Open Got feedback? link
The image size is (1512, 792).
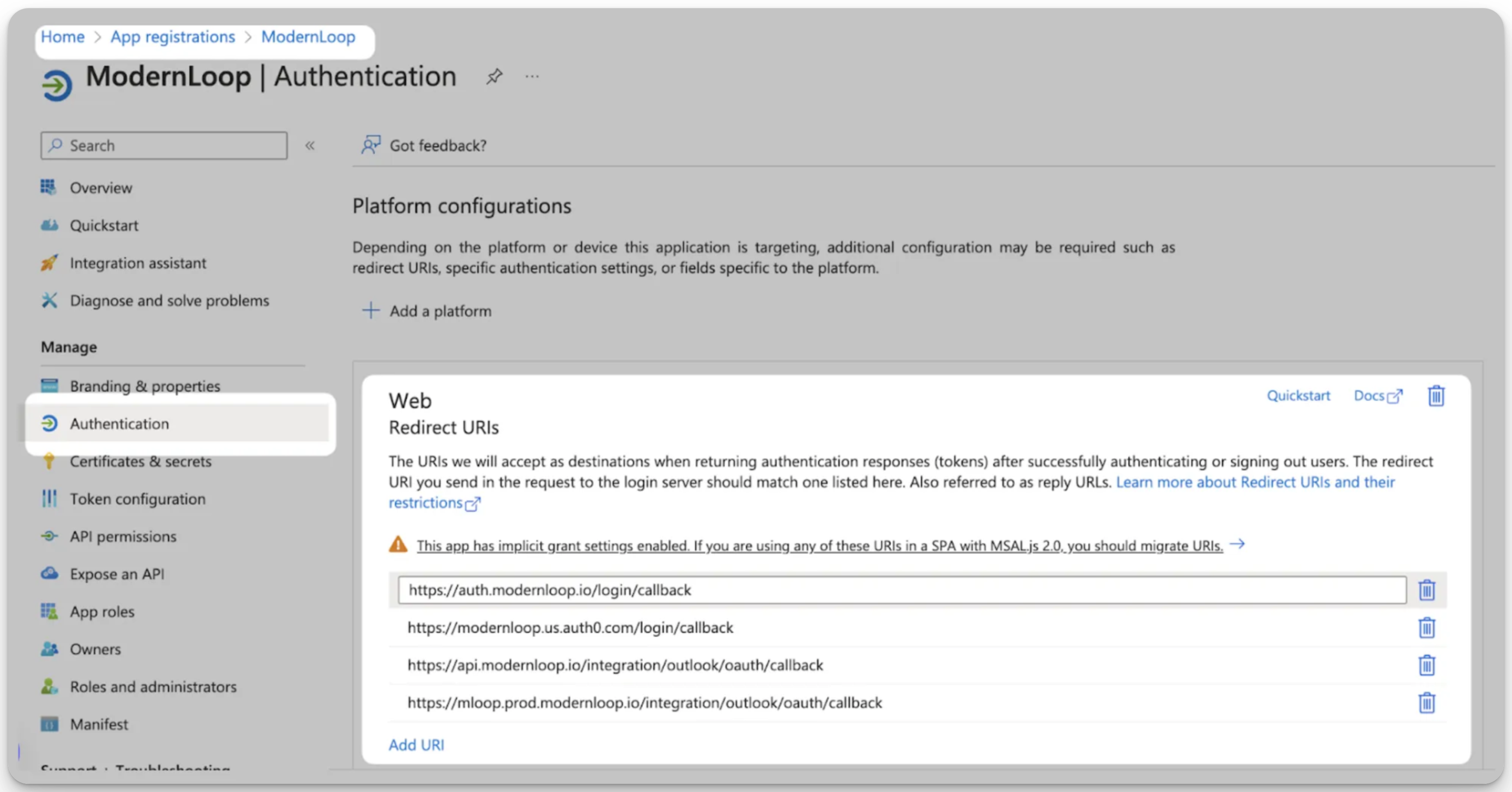(x=438, y=146)
